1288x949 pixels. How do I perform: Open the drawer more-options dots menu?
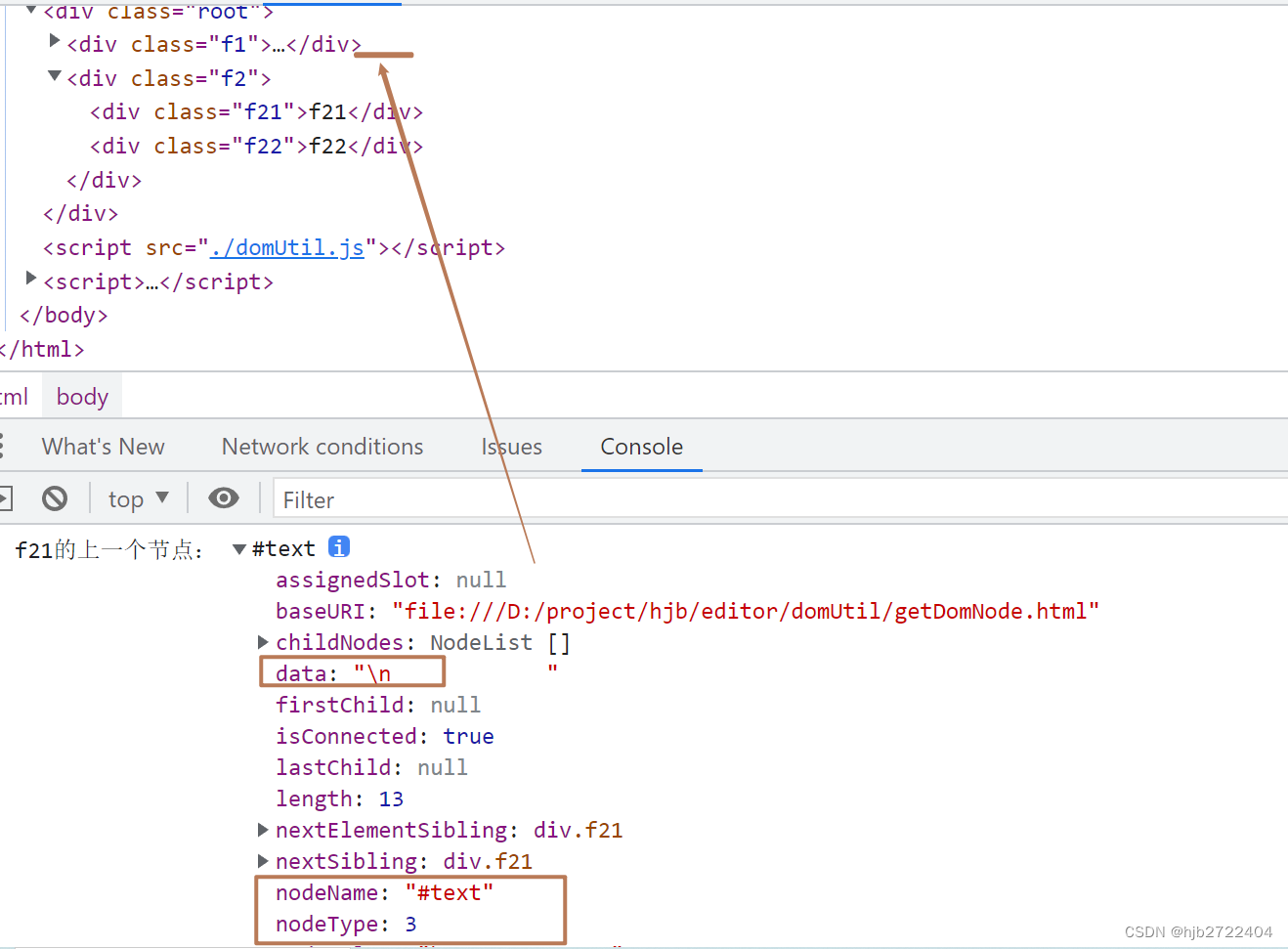click(x=3, y=447)
